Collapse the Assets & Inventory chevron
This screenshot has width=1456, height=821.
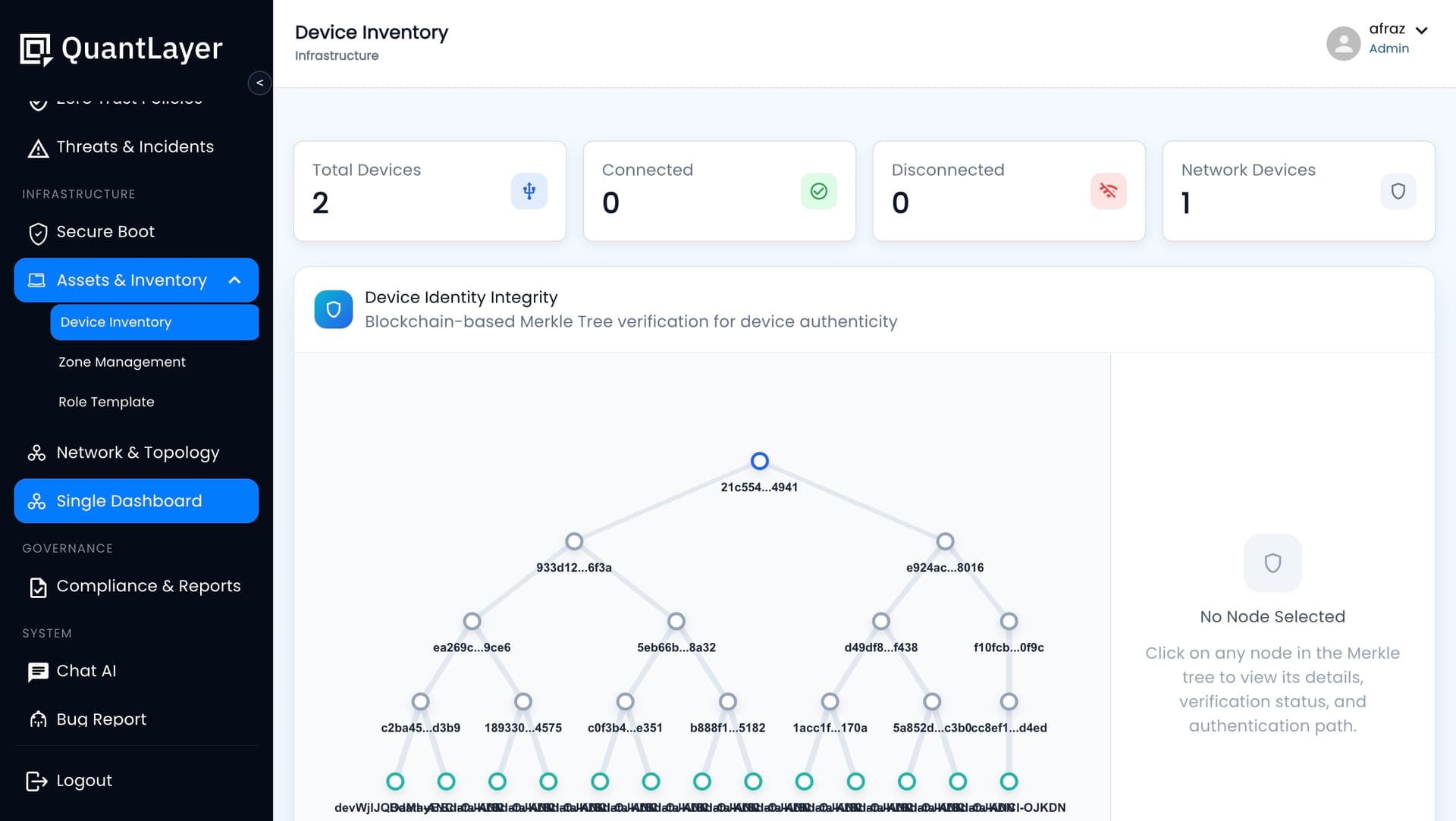[x=235, y=280]
